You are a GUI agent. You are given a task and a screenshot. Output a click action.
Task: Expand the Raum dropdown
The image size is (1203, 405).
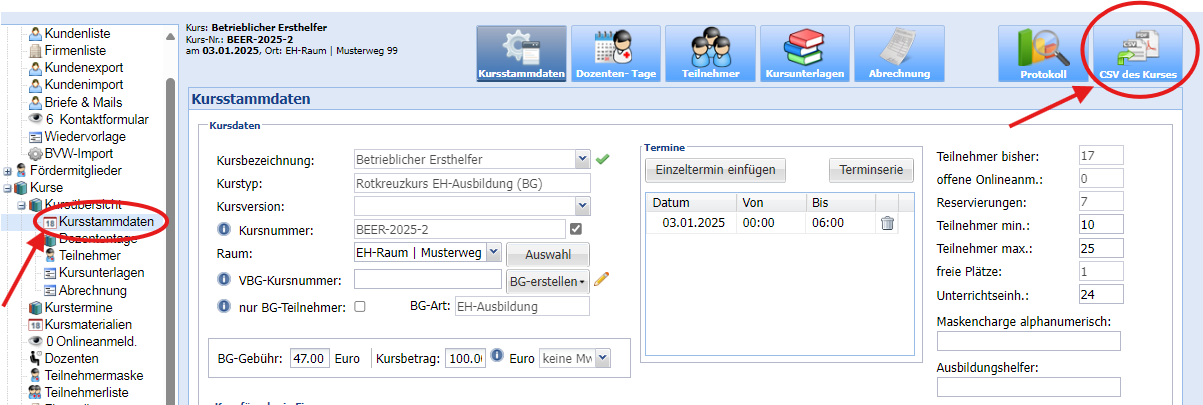click(493, 253)
